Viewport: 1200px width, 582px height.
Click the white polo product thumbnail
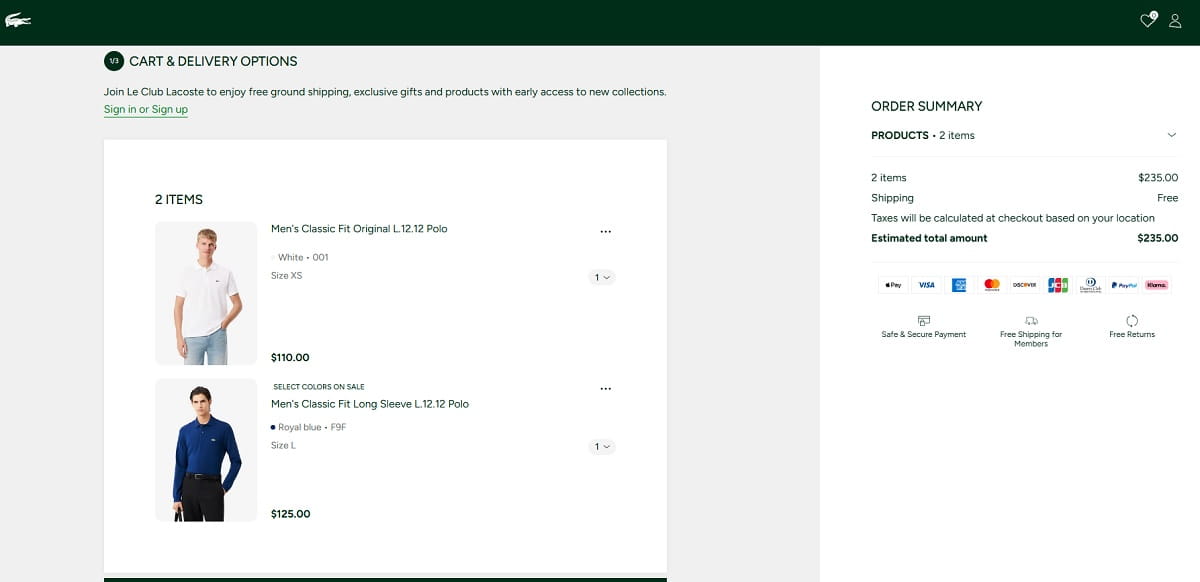[x=206, y=293]
